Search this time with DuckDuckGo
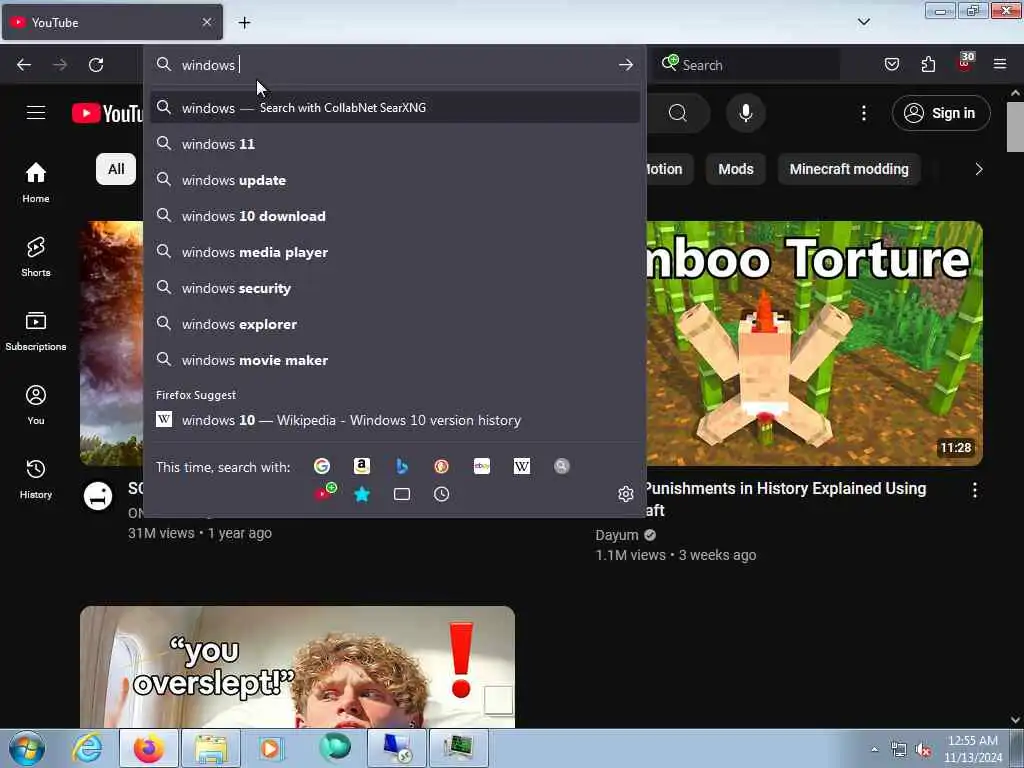Screen dimensions: 1024x768 click(441, 466)
